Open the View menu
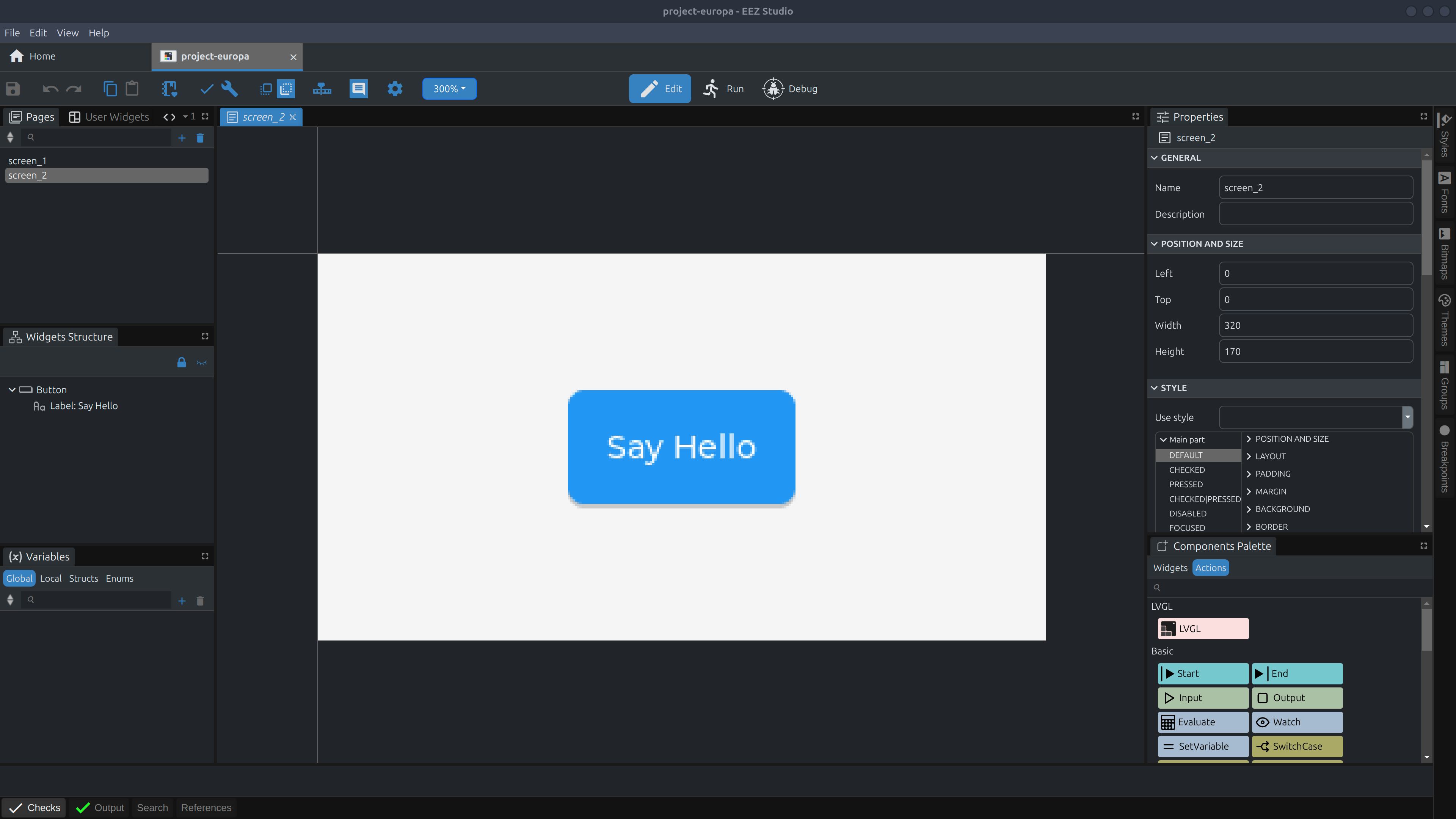 67,33
